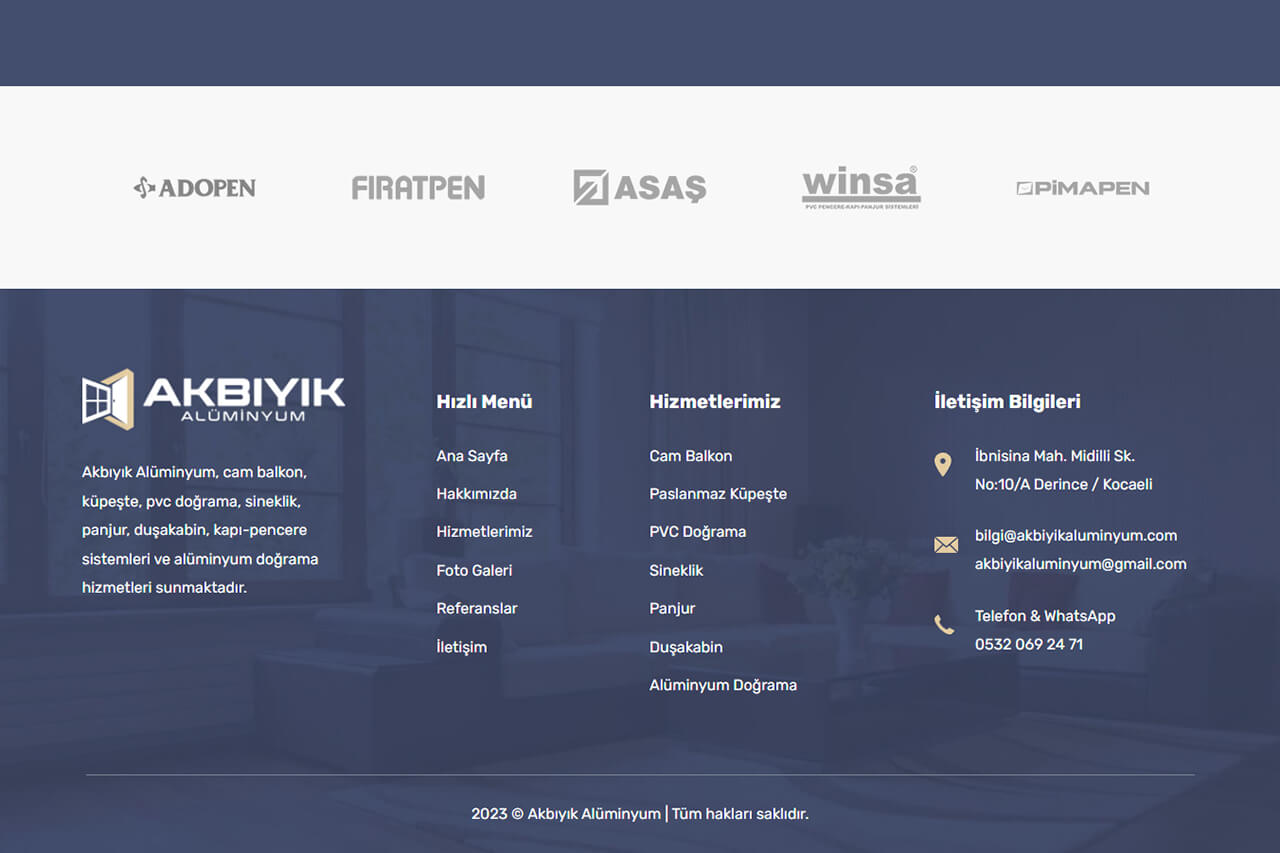1280x853 pixels.
Task: Open the İletişim link in Hızlı Menü
Action: coord(462,647)
